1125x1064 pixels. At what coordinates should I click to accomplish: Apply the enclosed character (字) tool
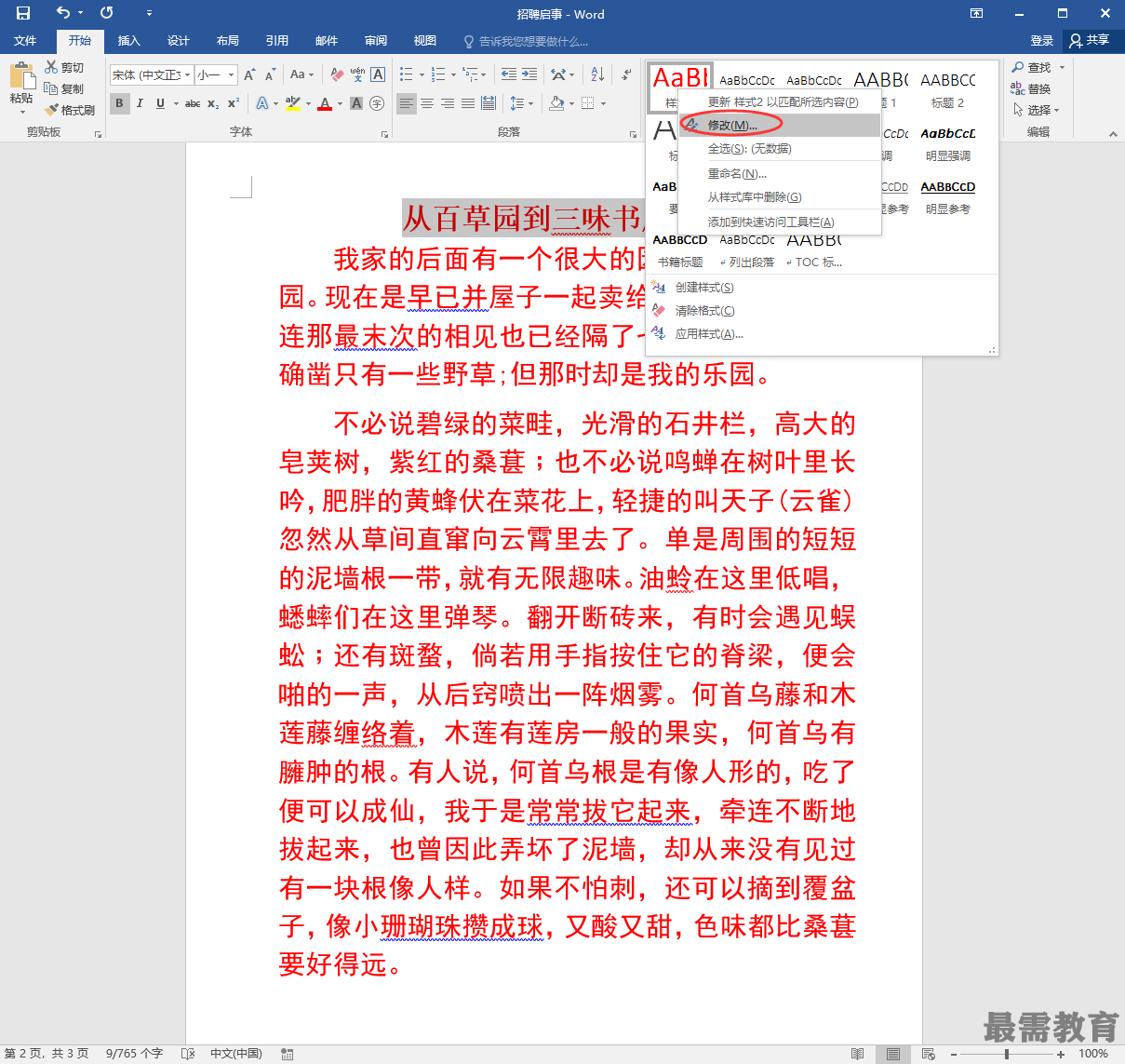(x=377, y=103)
